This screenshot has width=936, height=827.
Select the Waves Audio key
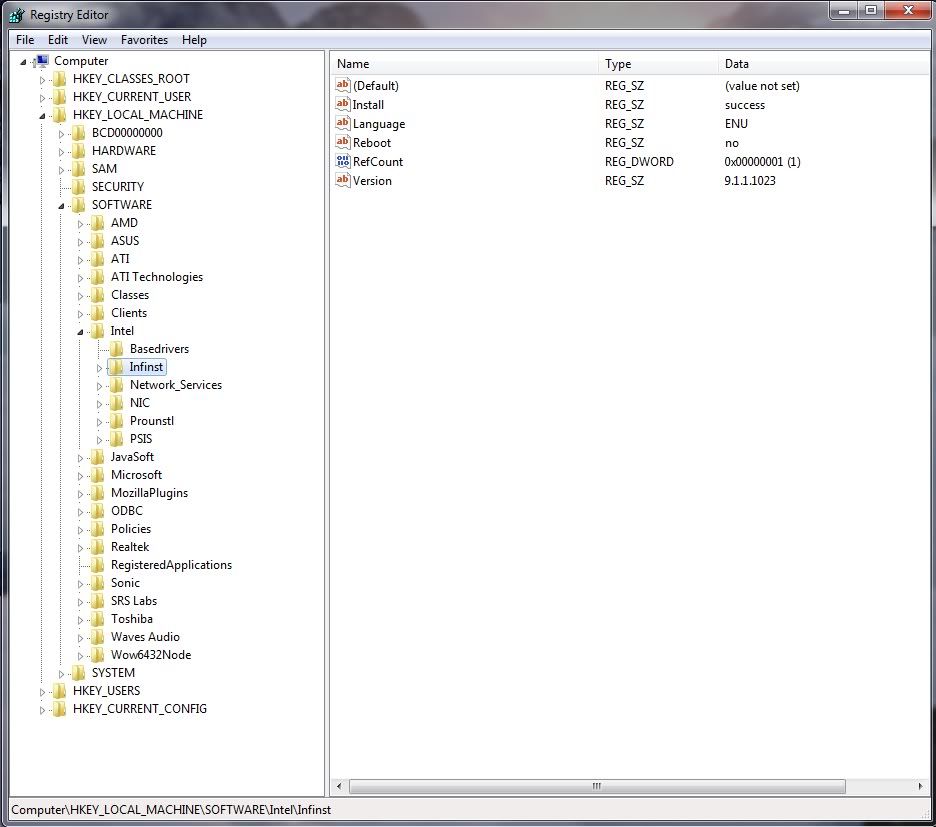[x=145, y=637]
